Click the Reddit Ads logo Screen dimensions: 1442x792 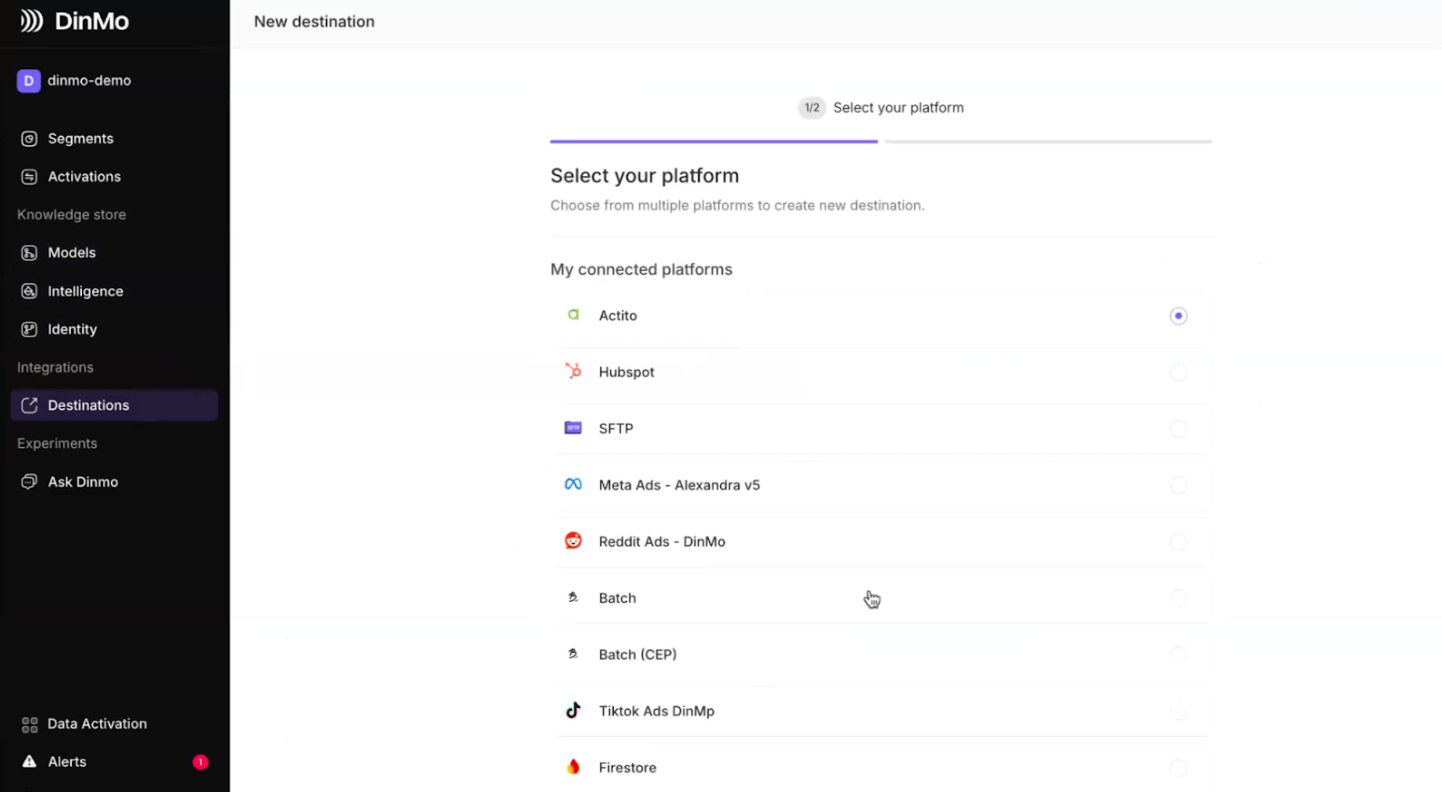pyautogui.click(x=573, y=541)
